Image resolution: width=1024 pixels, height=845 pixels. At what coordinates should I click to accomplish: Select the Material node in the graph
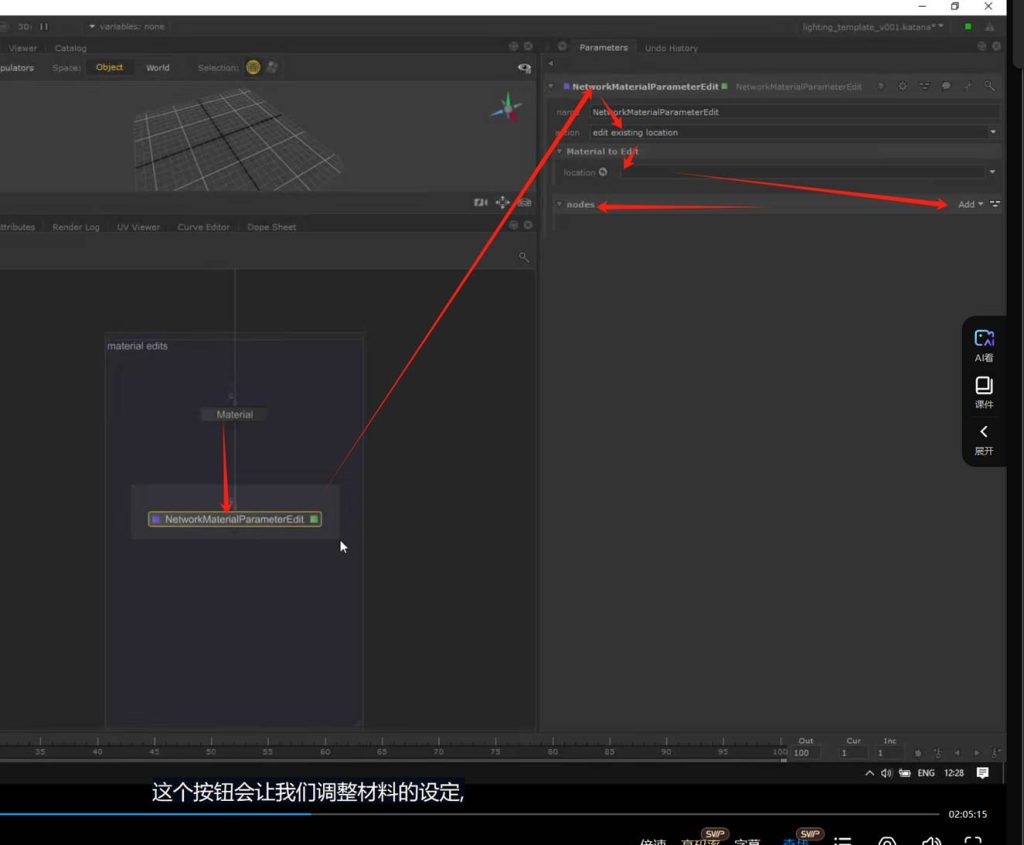tap(235, 414)
